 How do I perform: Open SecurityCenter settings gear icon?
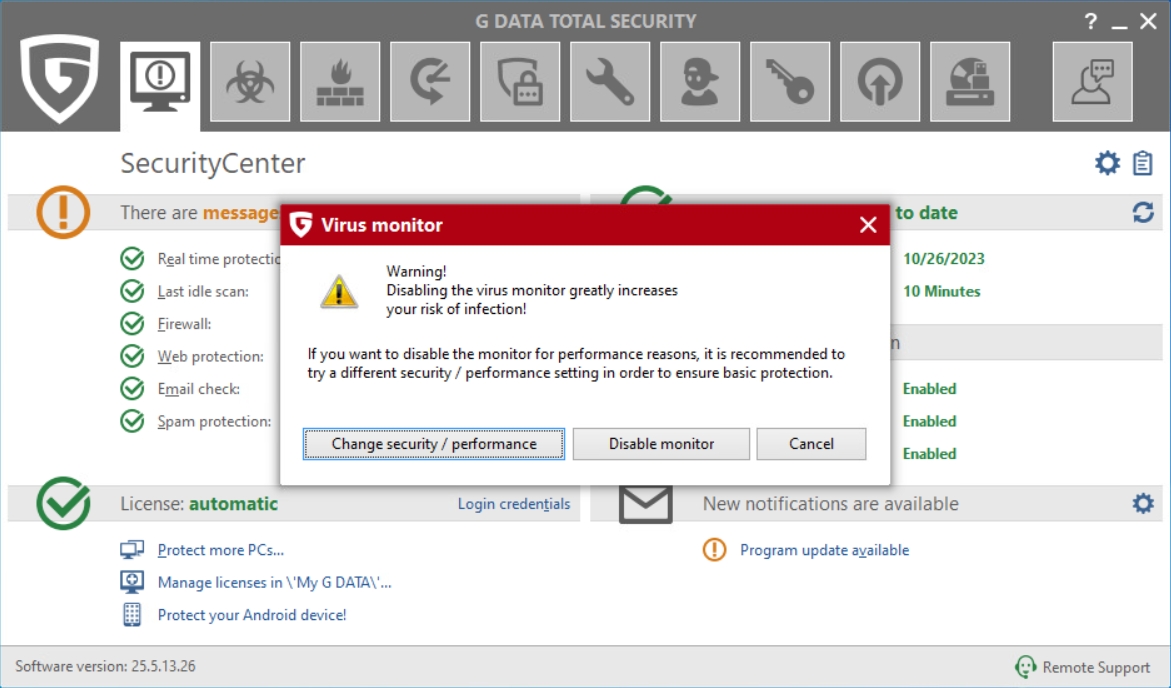click(x=1107, y=163)
